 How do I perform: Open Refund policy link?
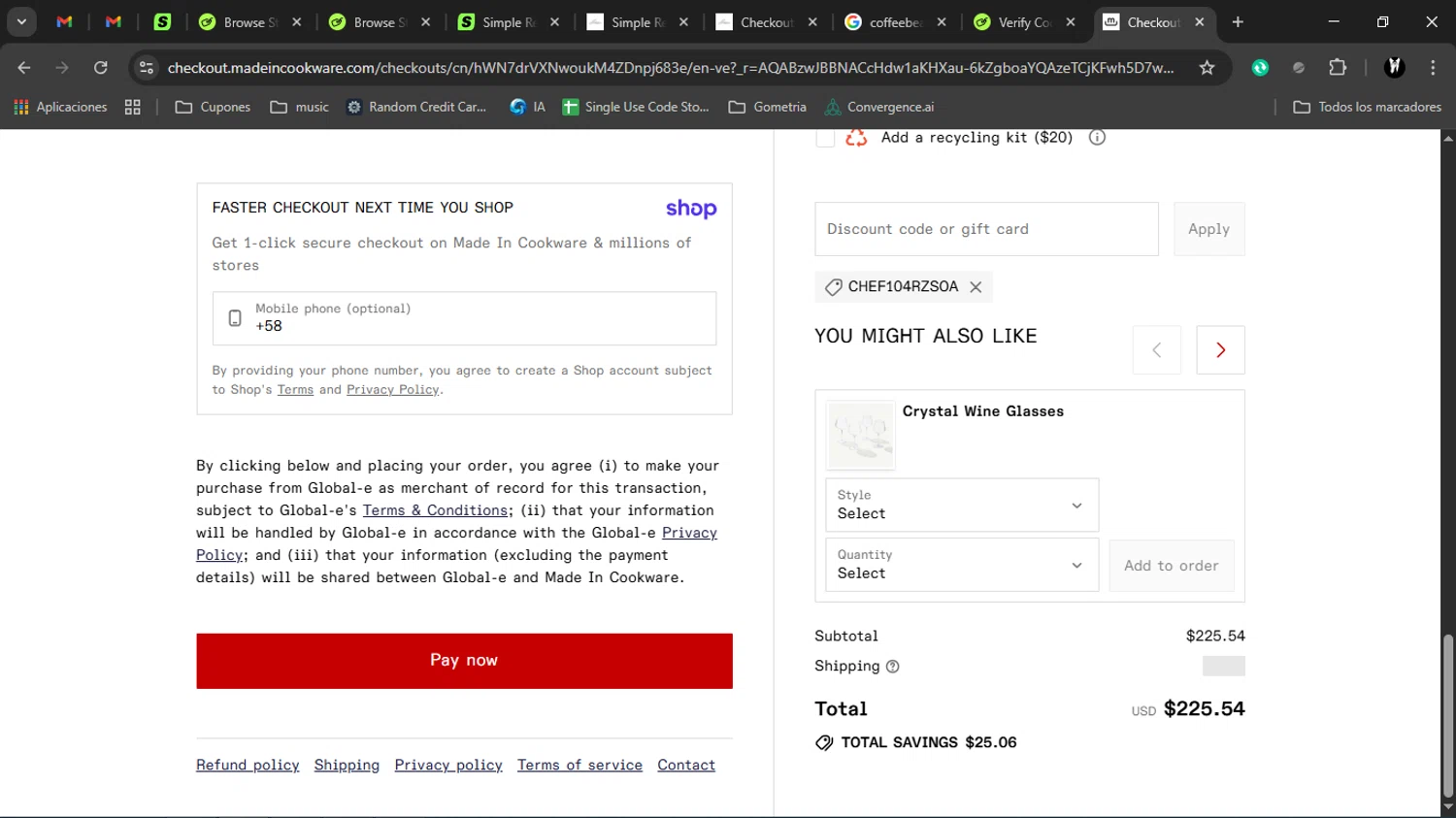click(x=248, y=766)
